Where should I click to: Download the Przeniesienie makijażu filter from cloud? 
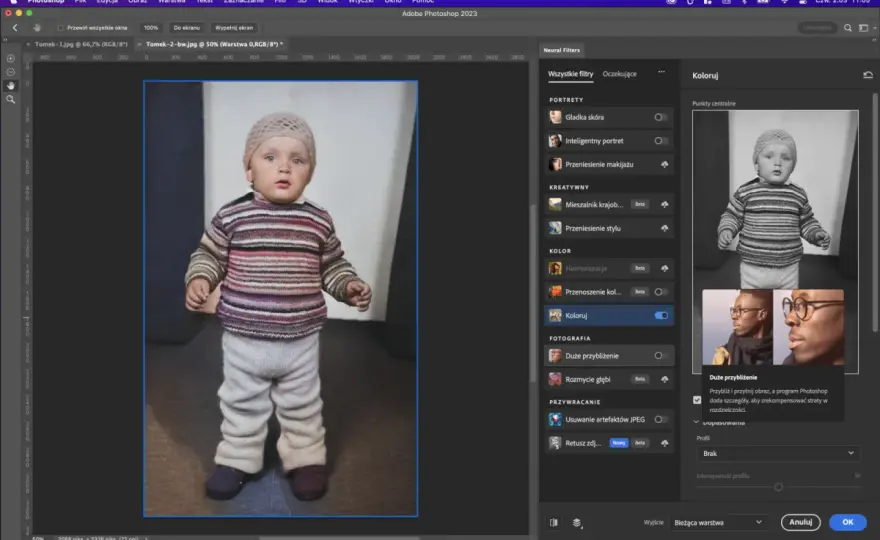664,164
